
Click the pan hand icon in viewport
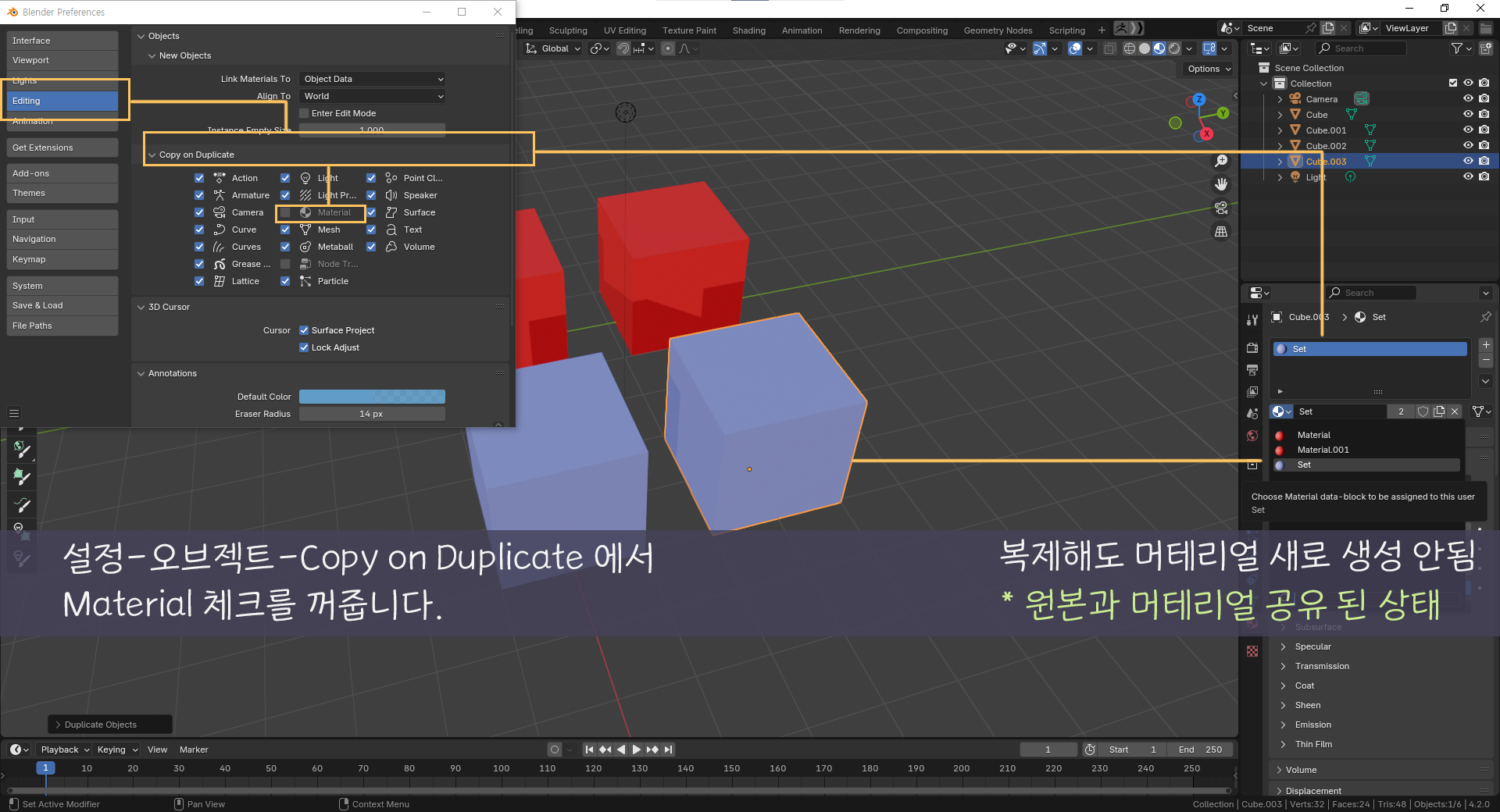pyautogui.click(x=1221, y=184)
